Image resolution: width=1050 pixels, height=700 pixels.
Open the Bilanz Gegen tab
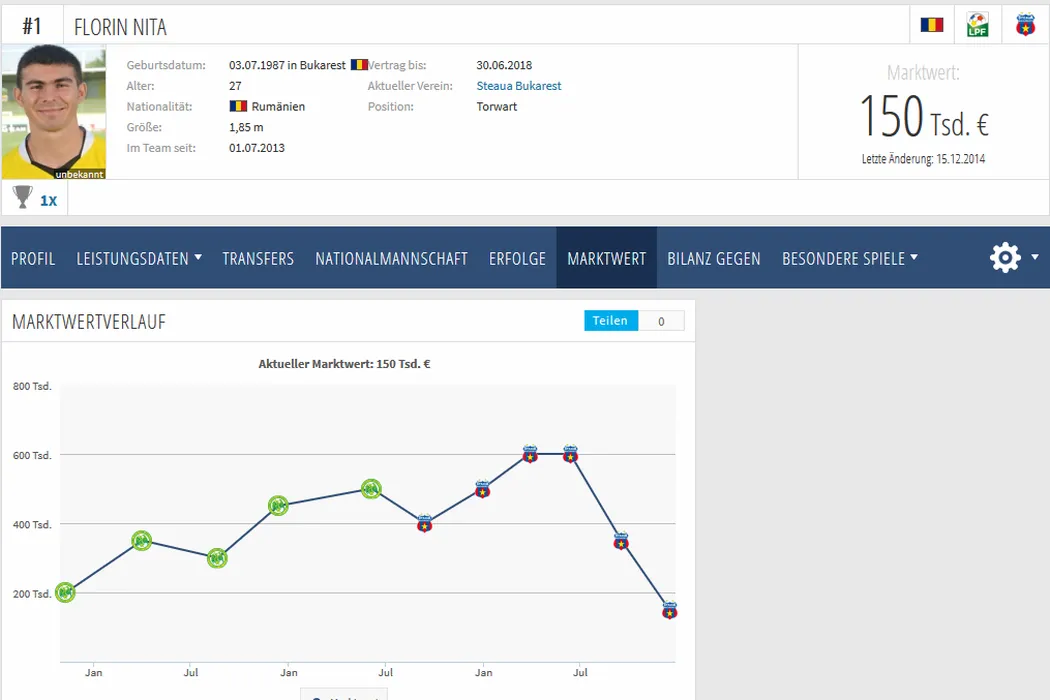pyautogui.click(x=713, y=258)
